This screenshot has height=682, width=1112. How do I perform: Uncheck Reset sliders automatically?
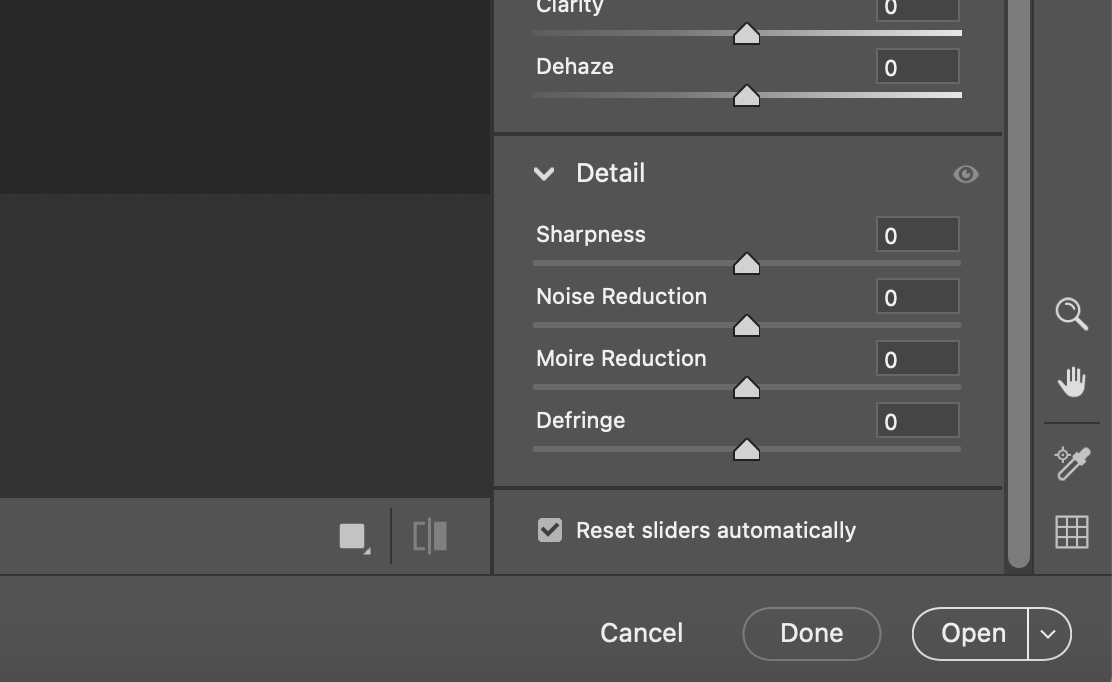549,530
